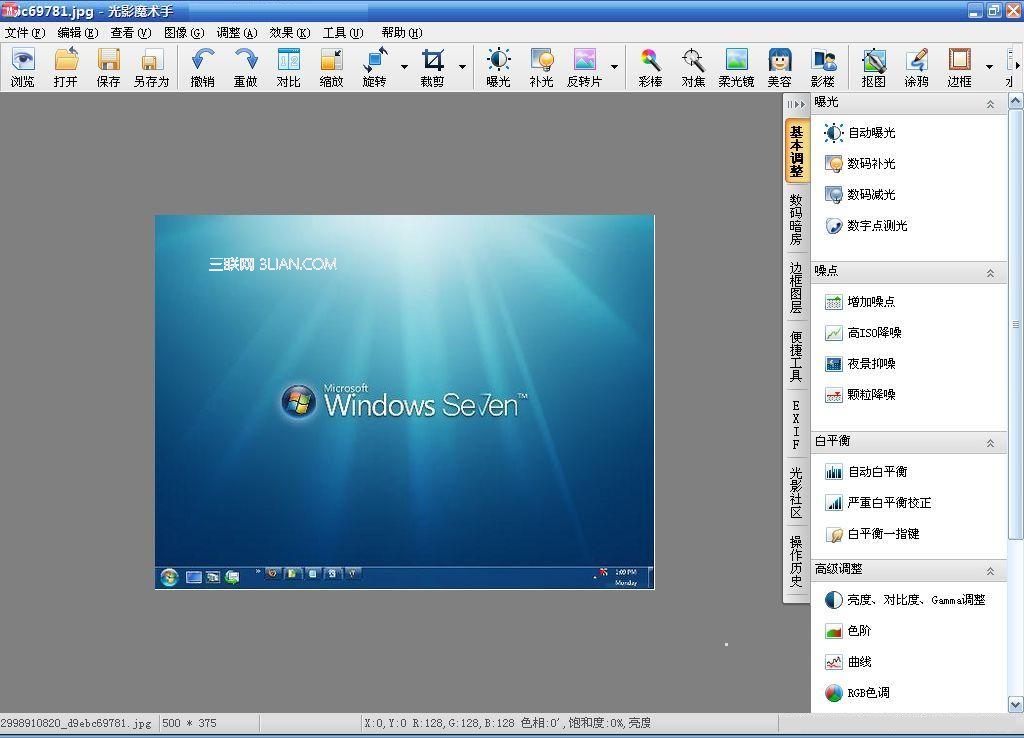Open dropdown arrow next to 反转片
This screenshot has height=738, width=1024.
[615, 67]
